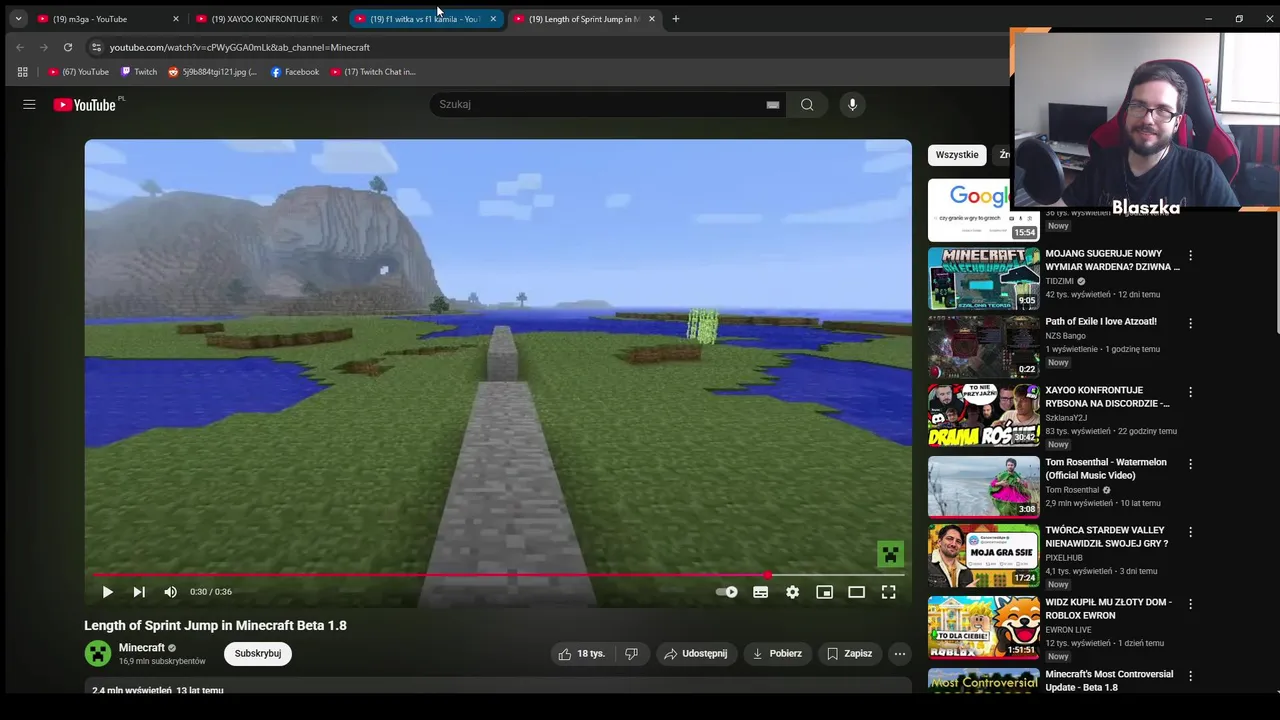Image resolution: width=1280 pixels, height=720 pixels.
Task: Mute the video volume
Action: (171, 592)
